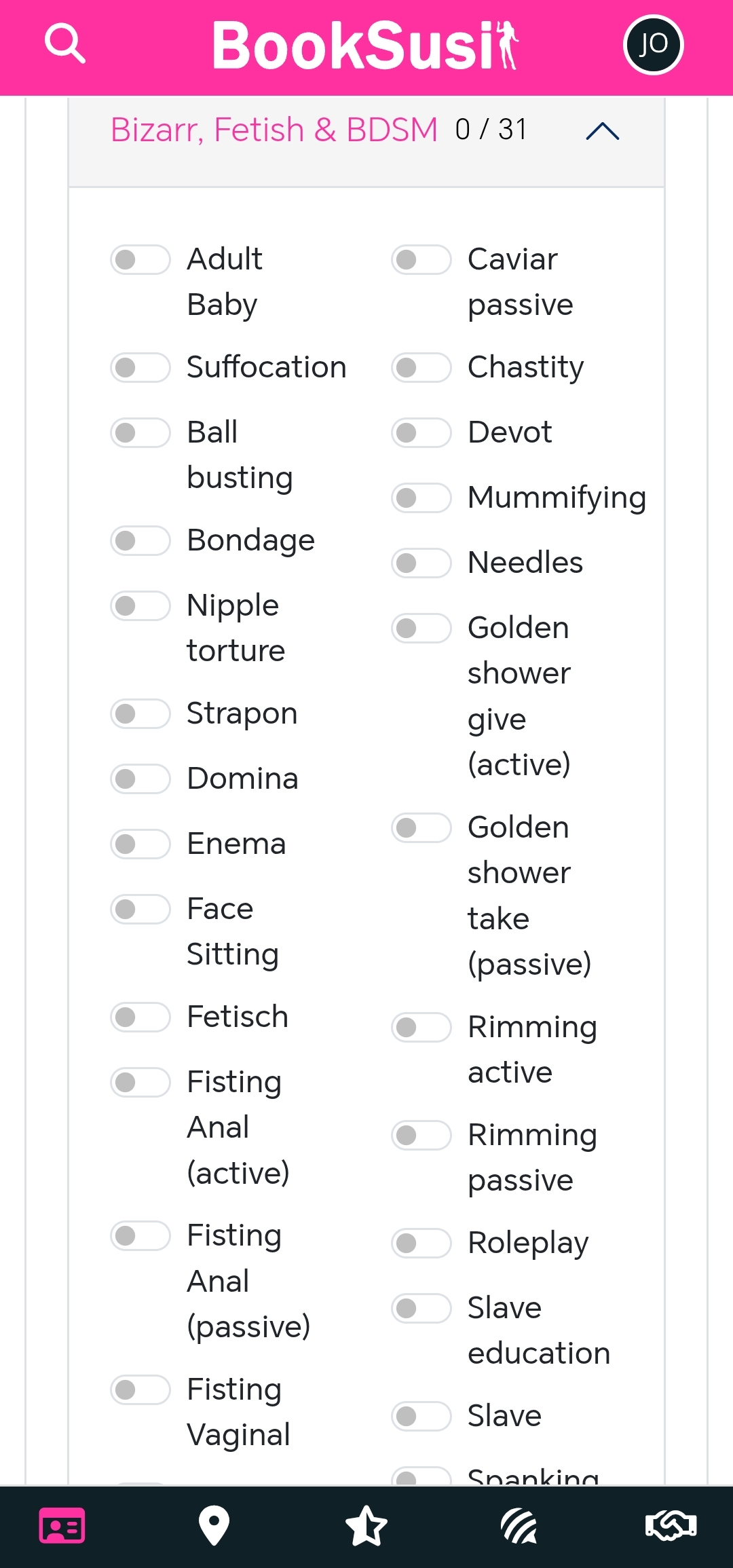
Task: Switch on the Strapon option
Action: (140, 714)
